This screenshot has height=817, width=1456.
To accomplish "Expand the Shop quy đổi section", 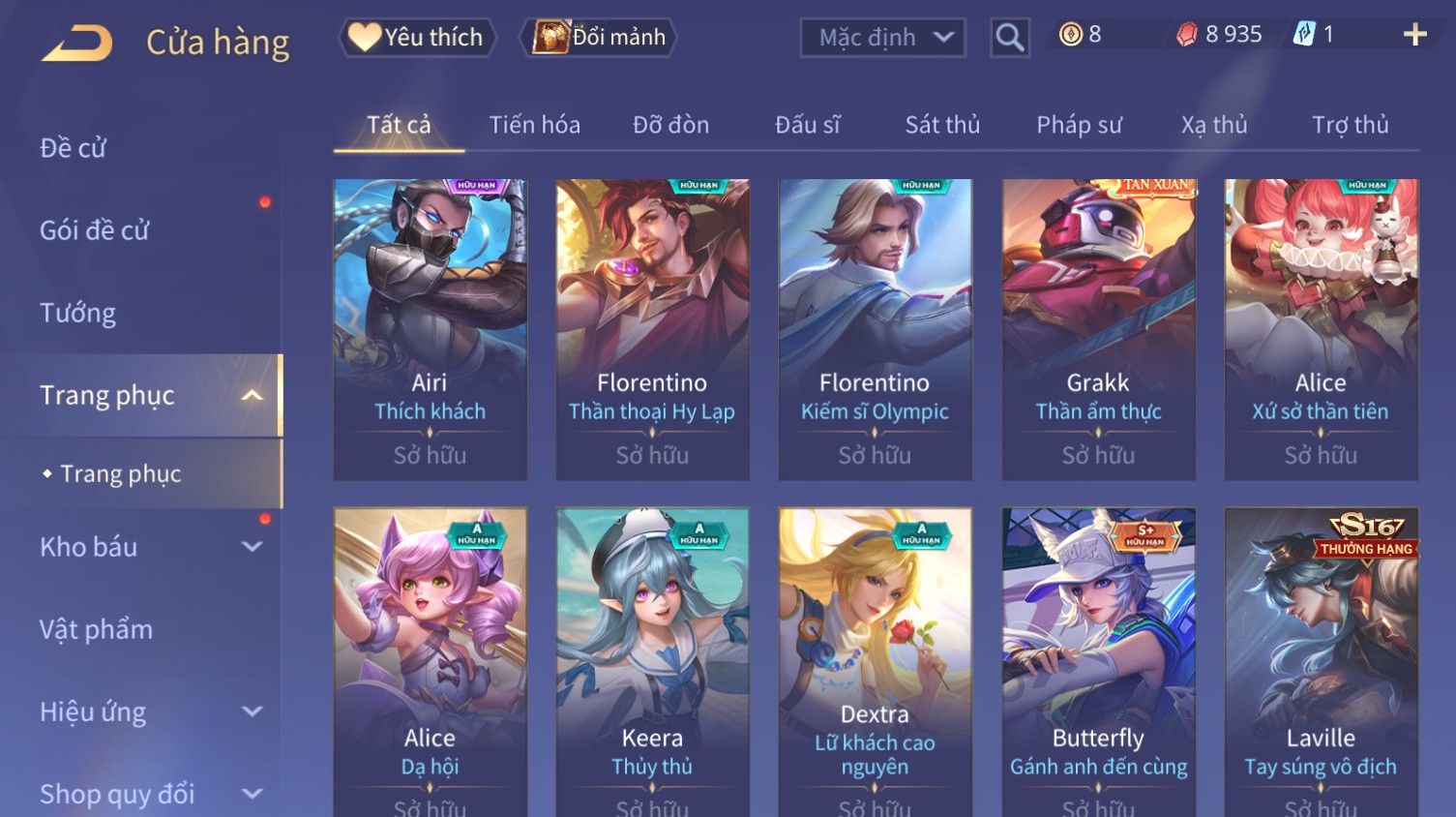I will (252, 794).
